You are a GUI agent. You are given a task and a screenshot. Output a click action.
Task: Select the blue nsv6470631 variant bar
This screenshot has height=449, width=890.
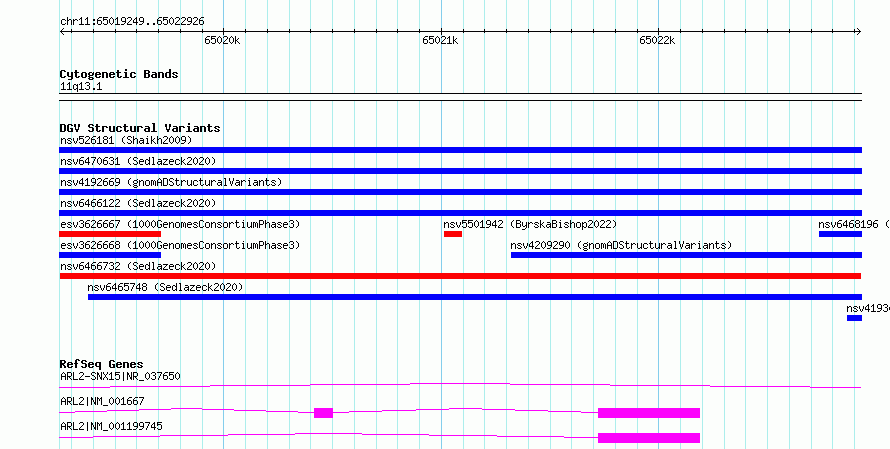tap(460, 171)
